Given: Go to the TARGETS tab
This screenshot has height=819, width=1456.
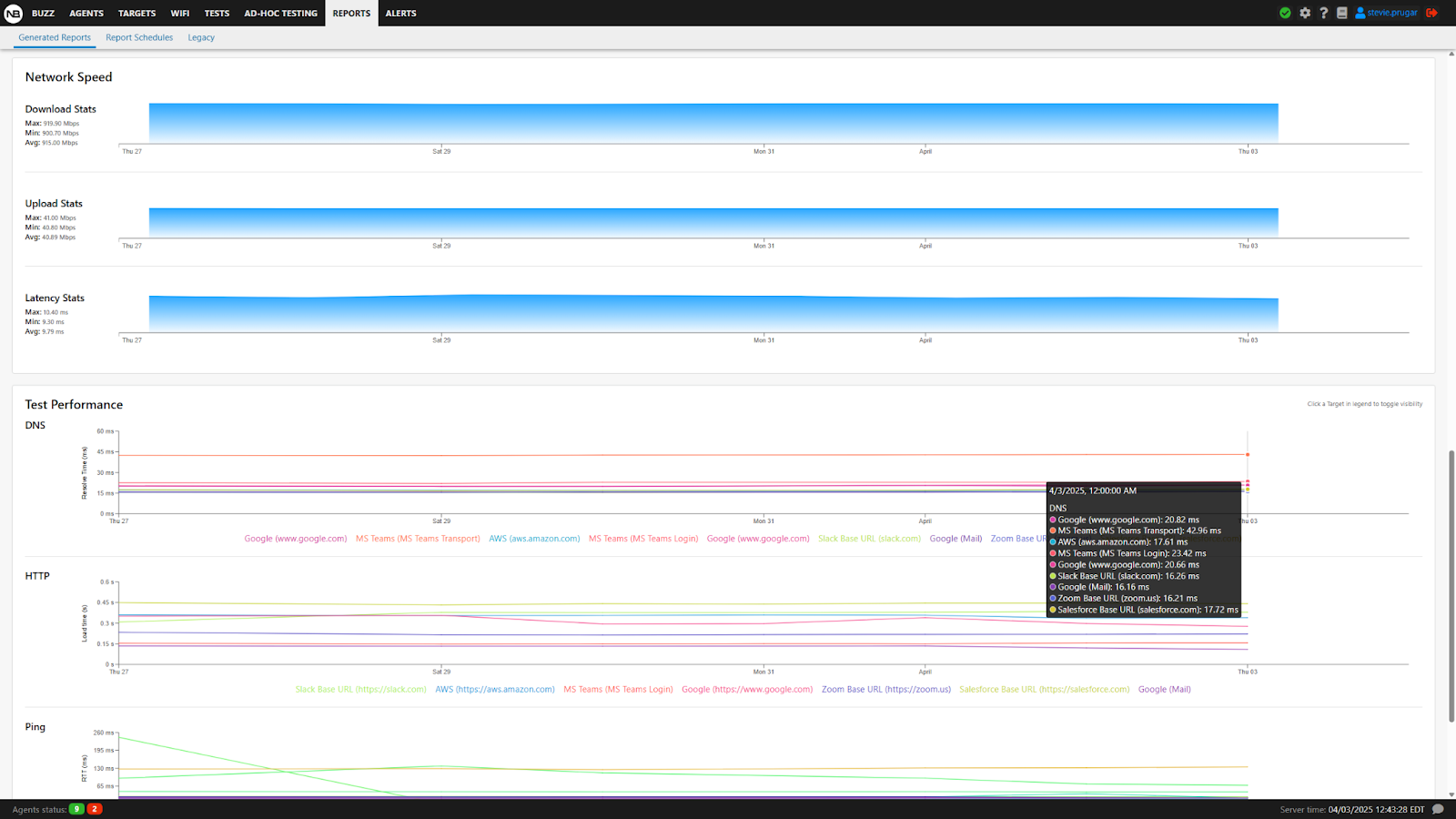Looking at the screenshot, I should (136, 13).
